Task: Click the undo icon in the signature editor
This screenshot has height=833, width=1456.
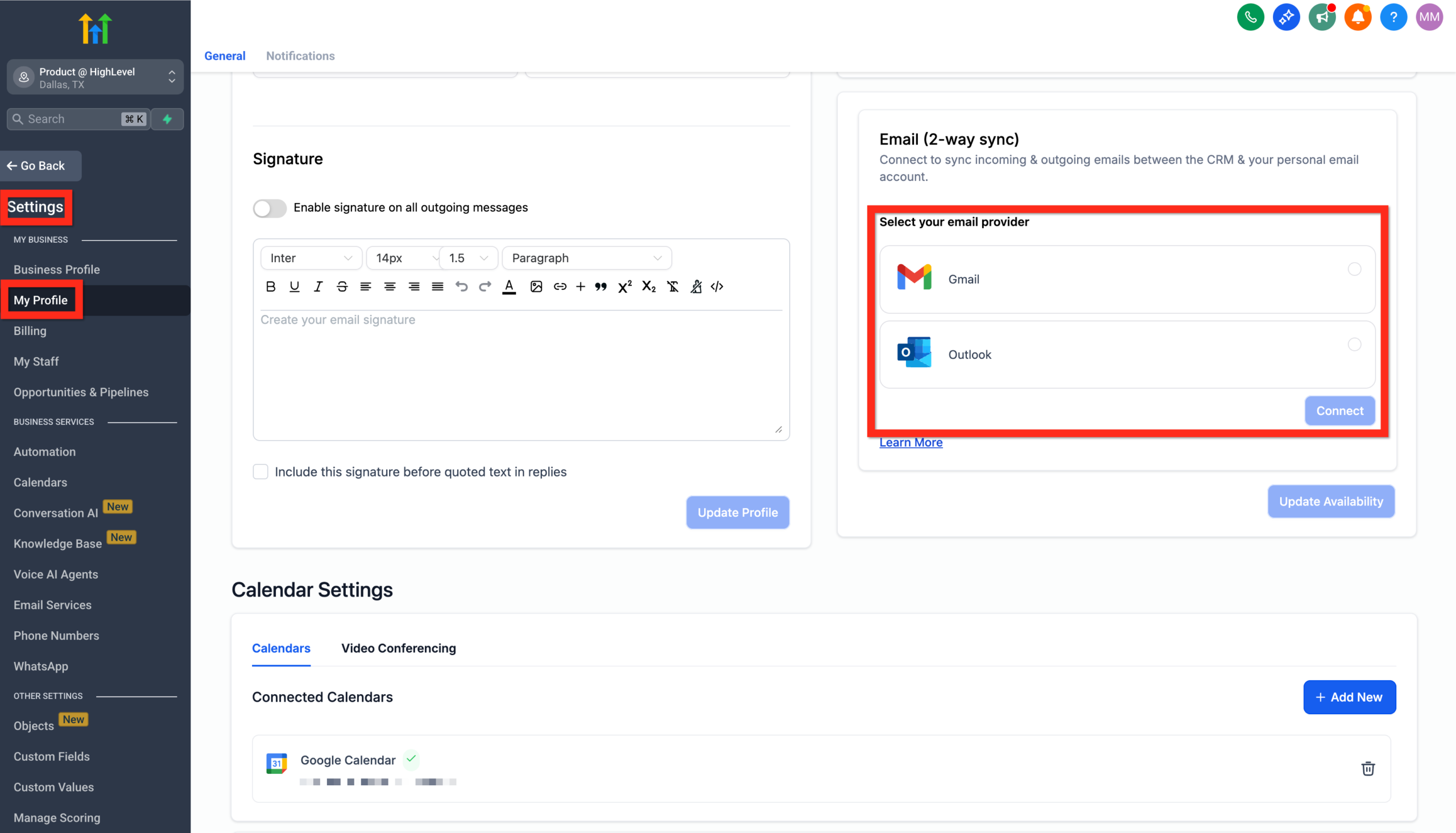Action: [x=461, y=287]
